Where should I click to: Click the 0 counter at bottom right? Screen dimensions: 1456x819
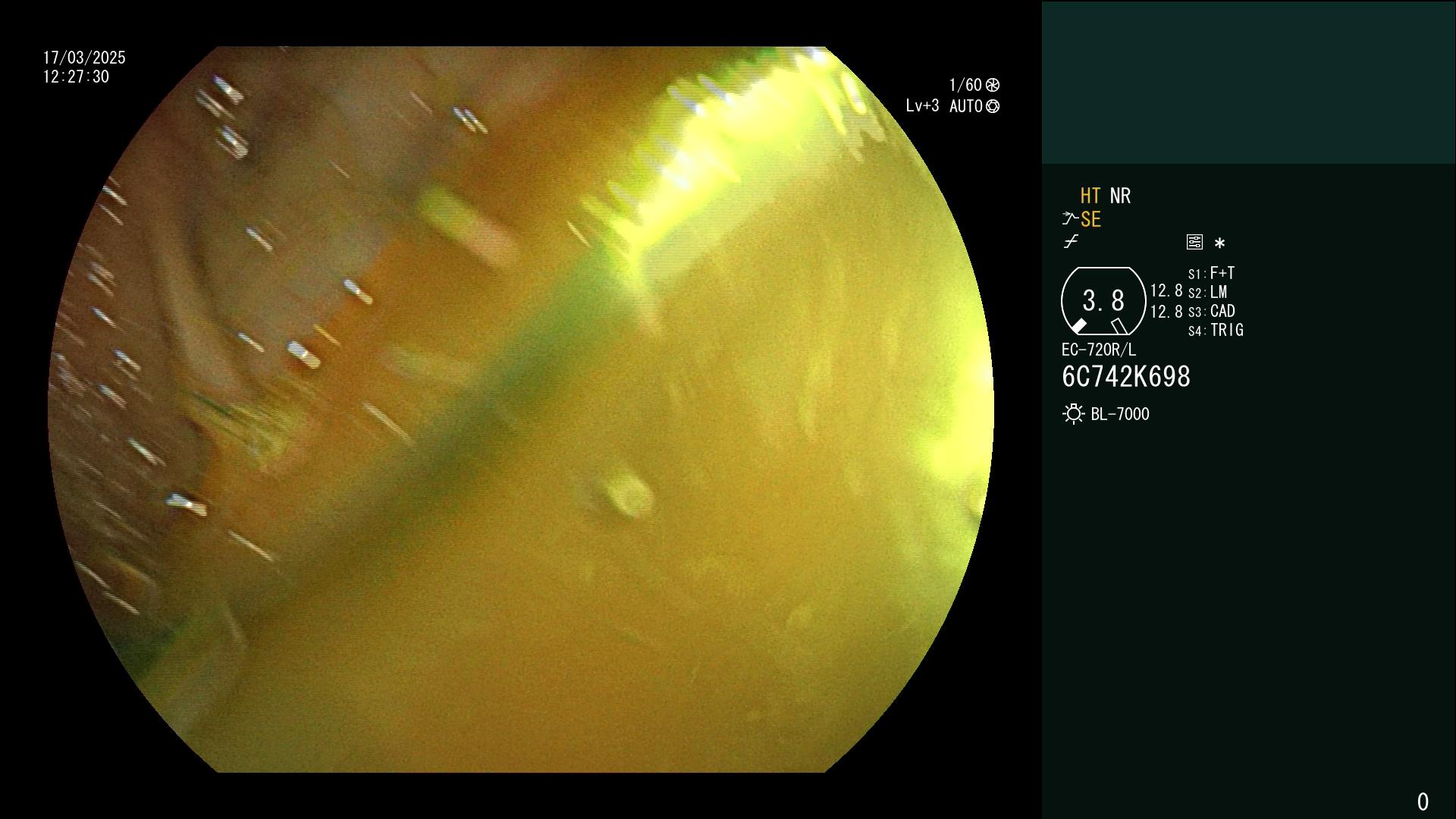tap(1423, 802)
